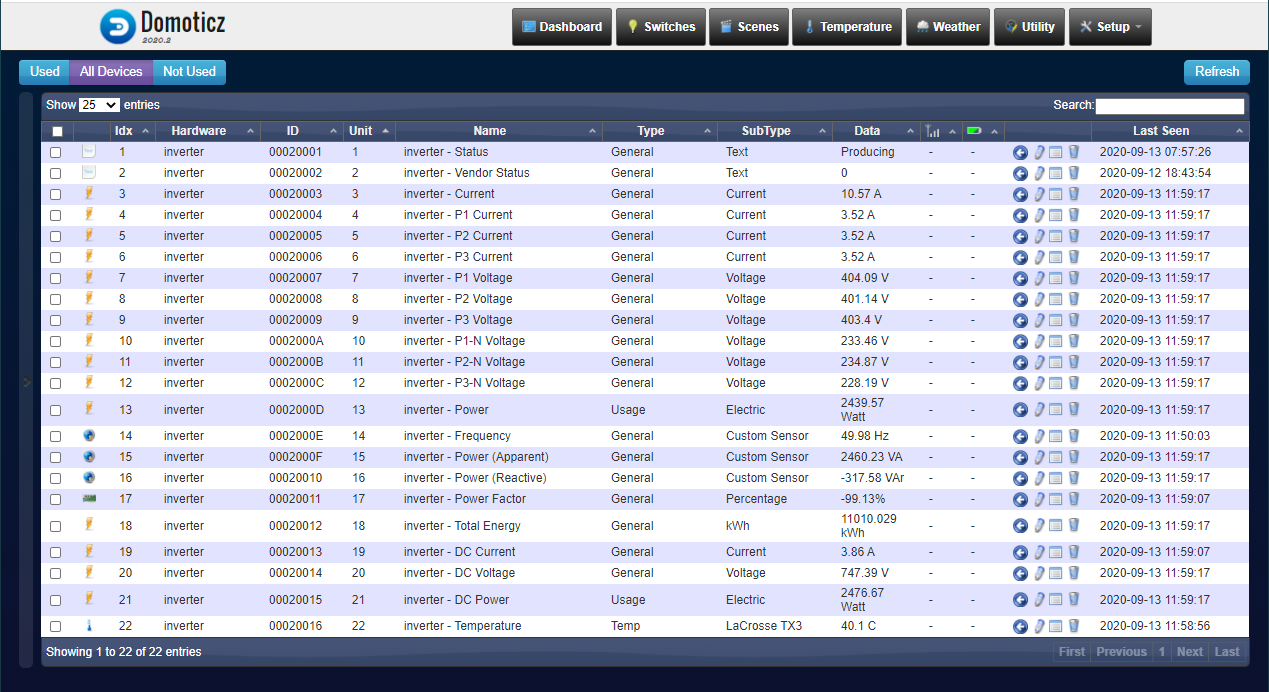Delete inverter - Temperature using its trash icon
The width and height of the screenshot is (1269, 692).
1073,626
